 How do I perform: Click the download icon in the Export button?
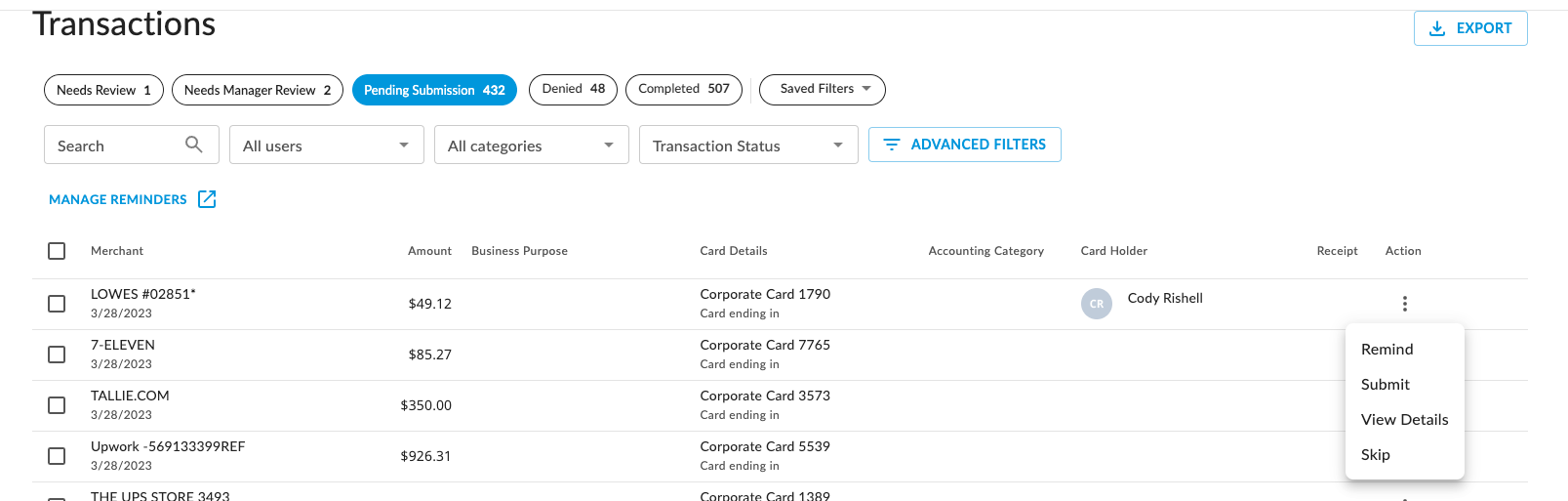[1436, 28]
